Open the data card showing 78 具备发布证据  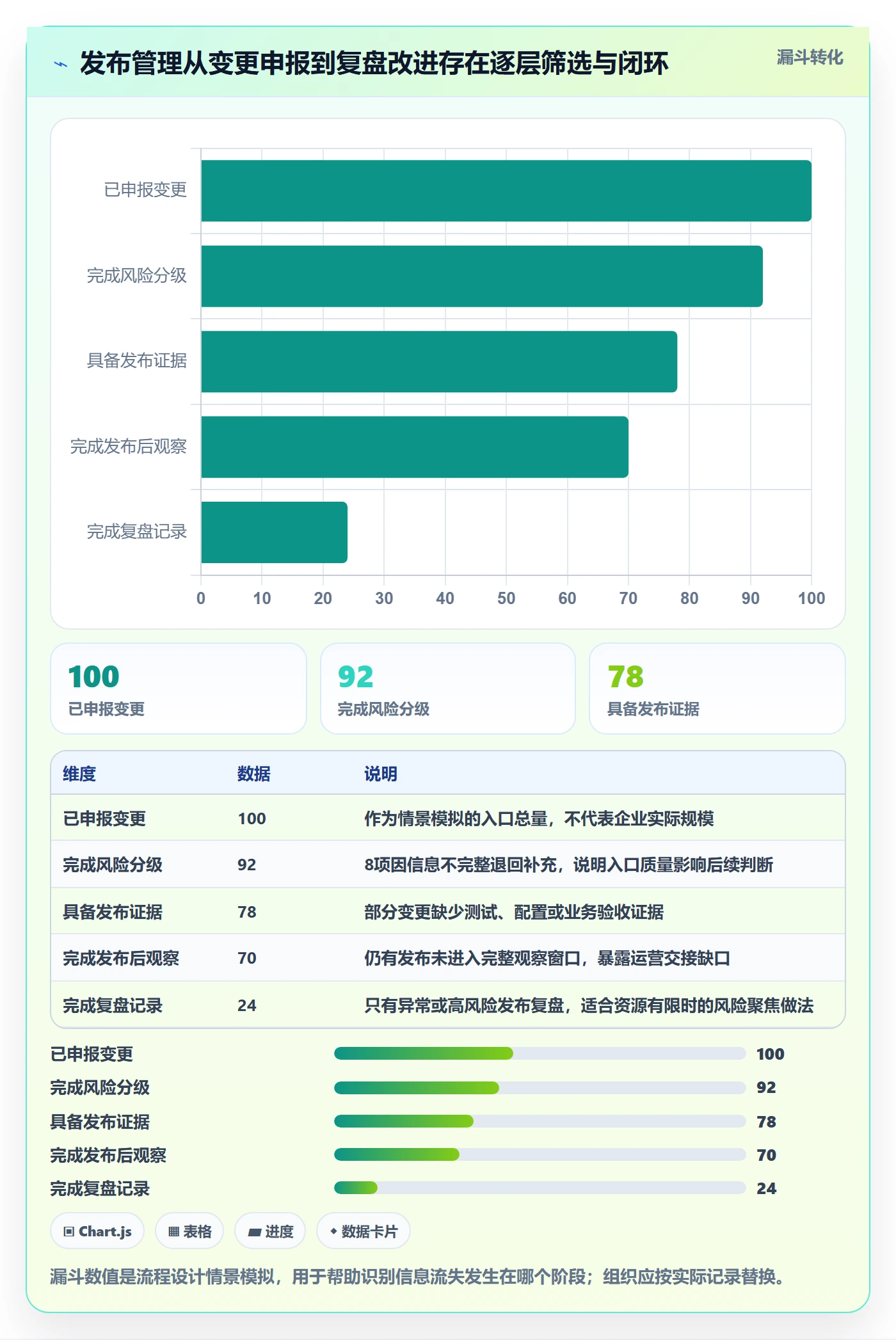(x=717, y=689)
